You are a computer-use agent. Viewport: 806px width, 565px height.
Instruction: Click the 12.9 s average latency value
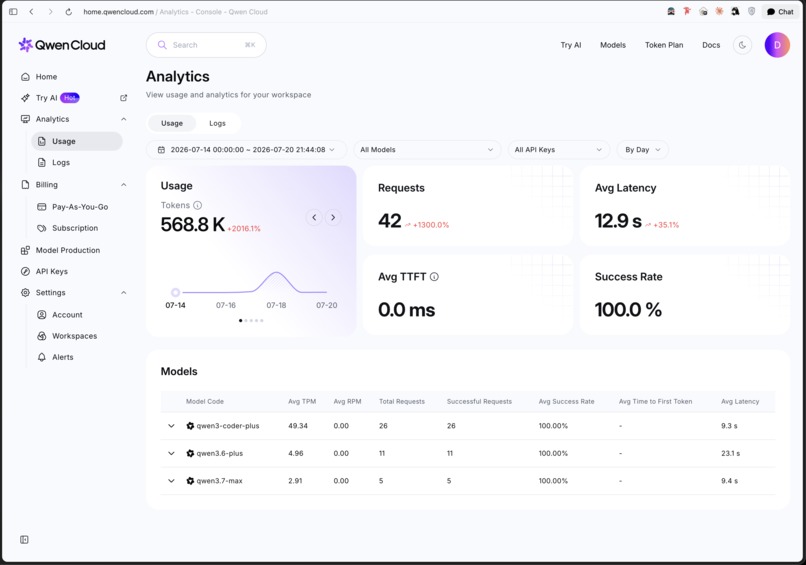click(x=618, y=221)
